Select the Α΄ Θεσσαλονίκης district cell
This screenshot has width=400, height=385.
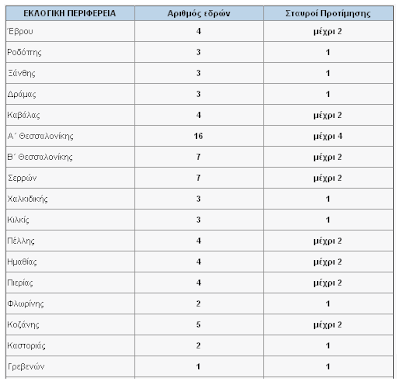click(x=70, y=136)
